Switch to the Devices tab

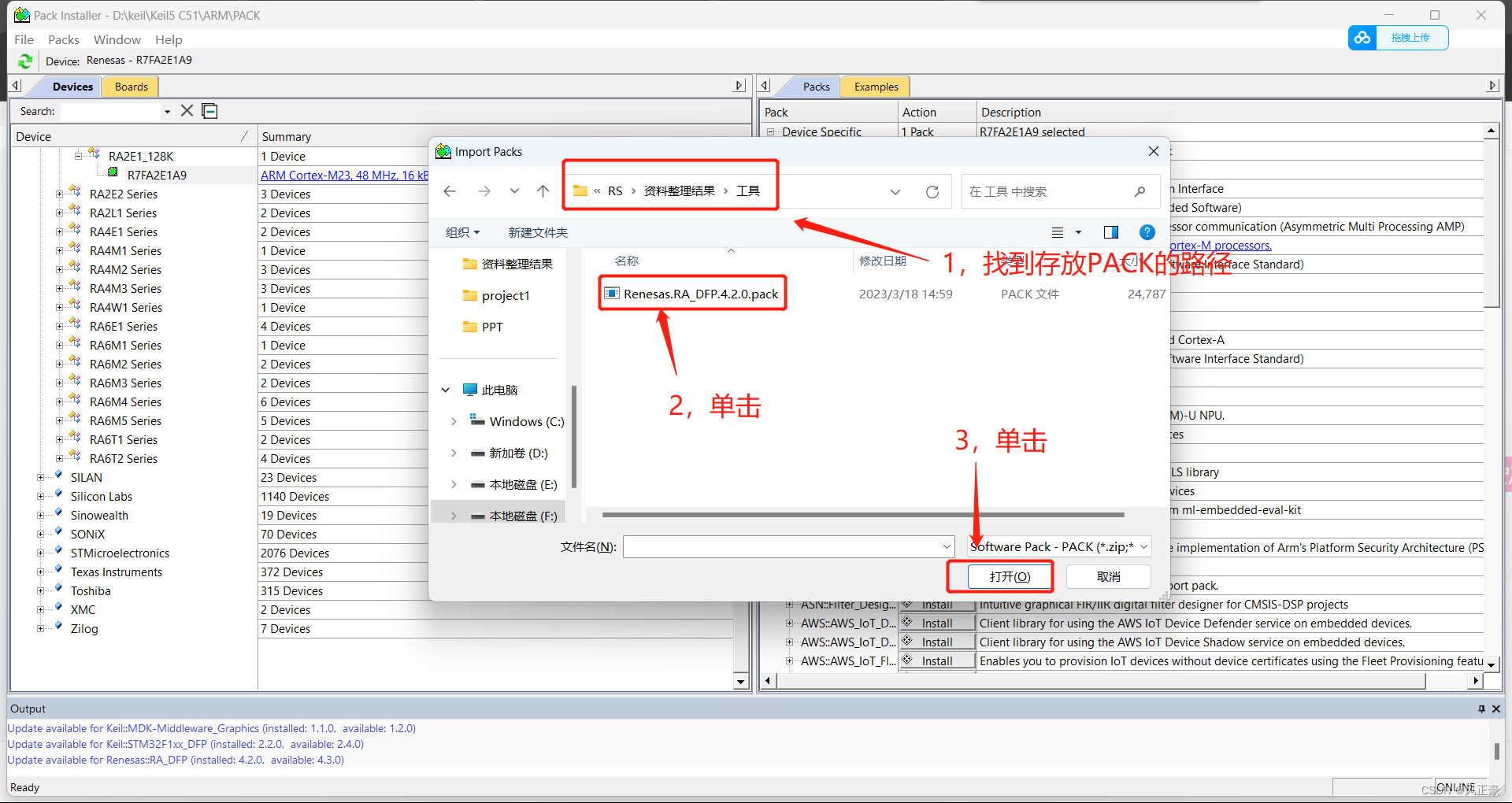72,87
